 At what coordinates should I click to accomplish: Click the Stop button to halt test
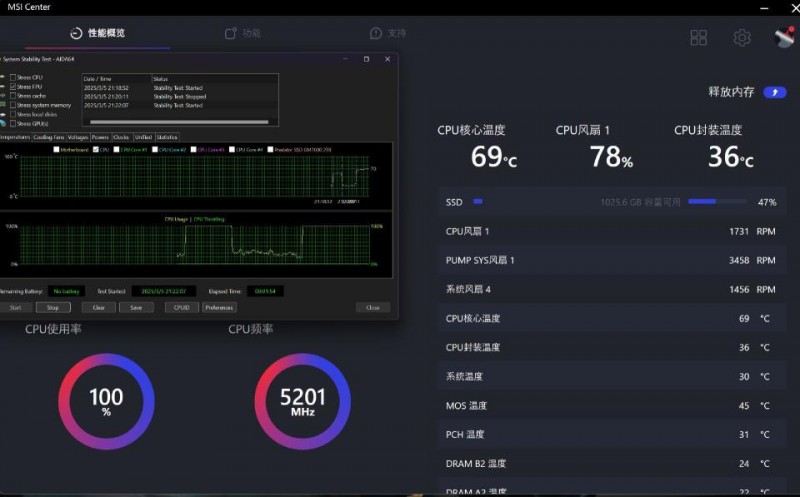pyautogui.click(x=53, y=307)
